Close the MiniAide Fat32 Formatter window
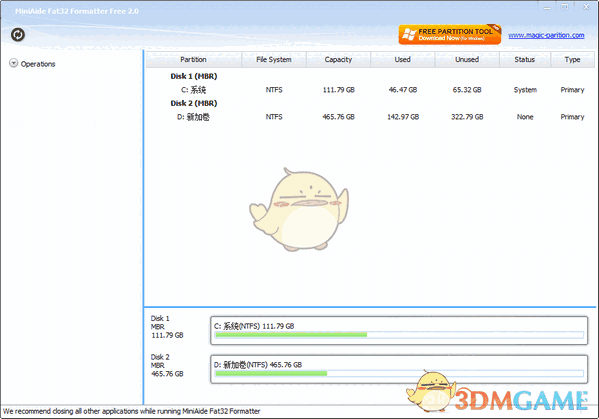This screenshot has height=419, width=599. (586, 7)
